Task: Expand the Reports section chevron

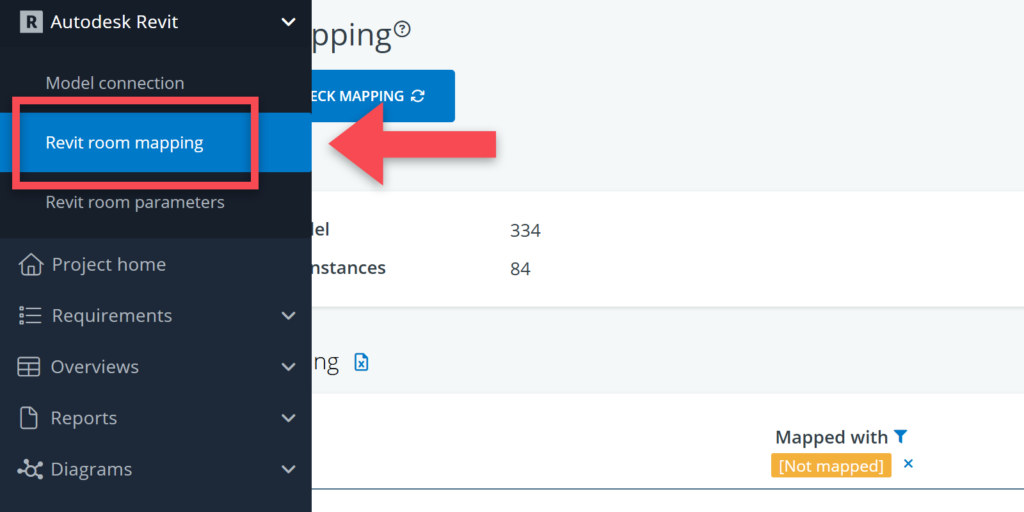Action: [x=288, y=418]
